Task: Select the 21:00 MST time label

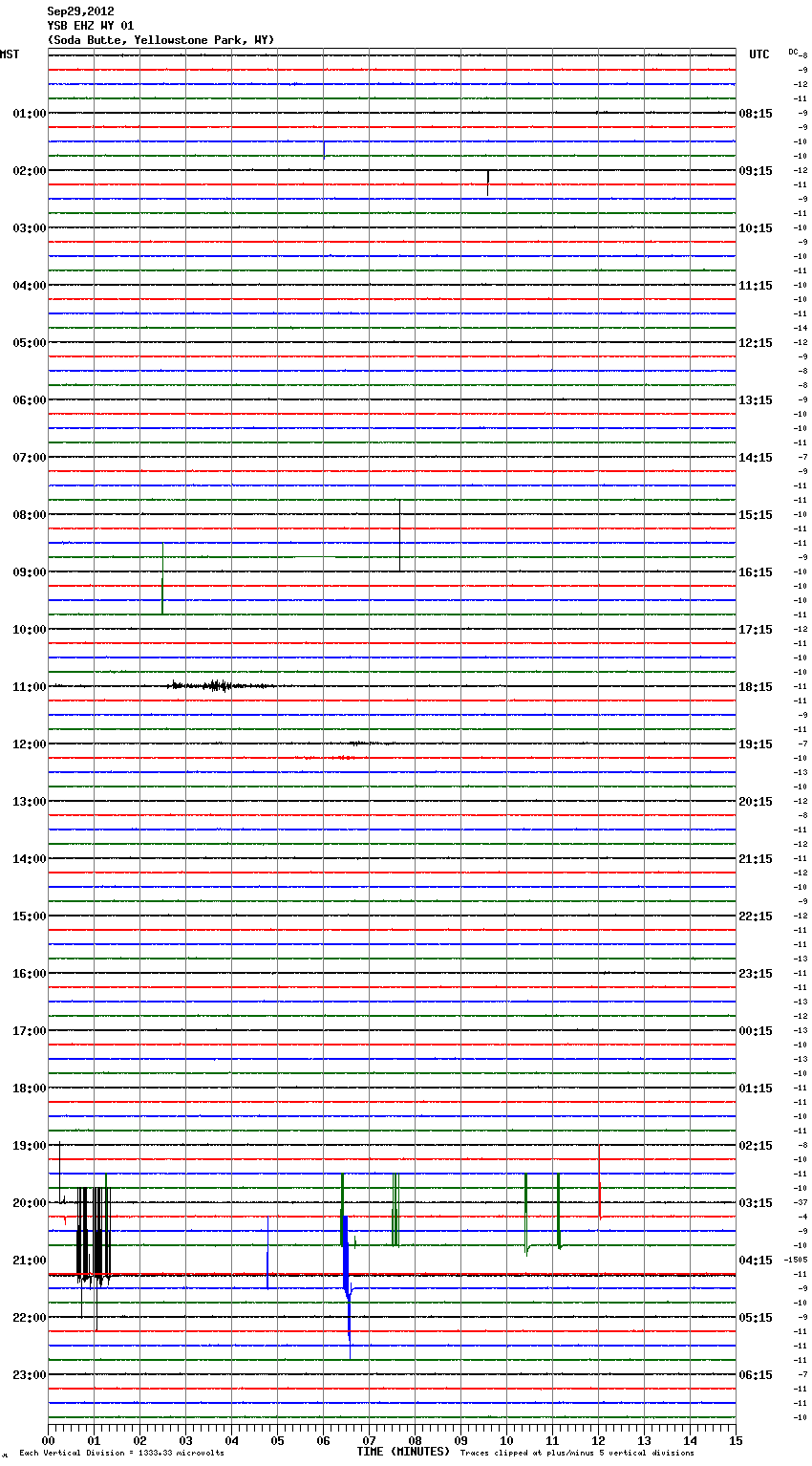Action: click(x=30, y=1261)
